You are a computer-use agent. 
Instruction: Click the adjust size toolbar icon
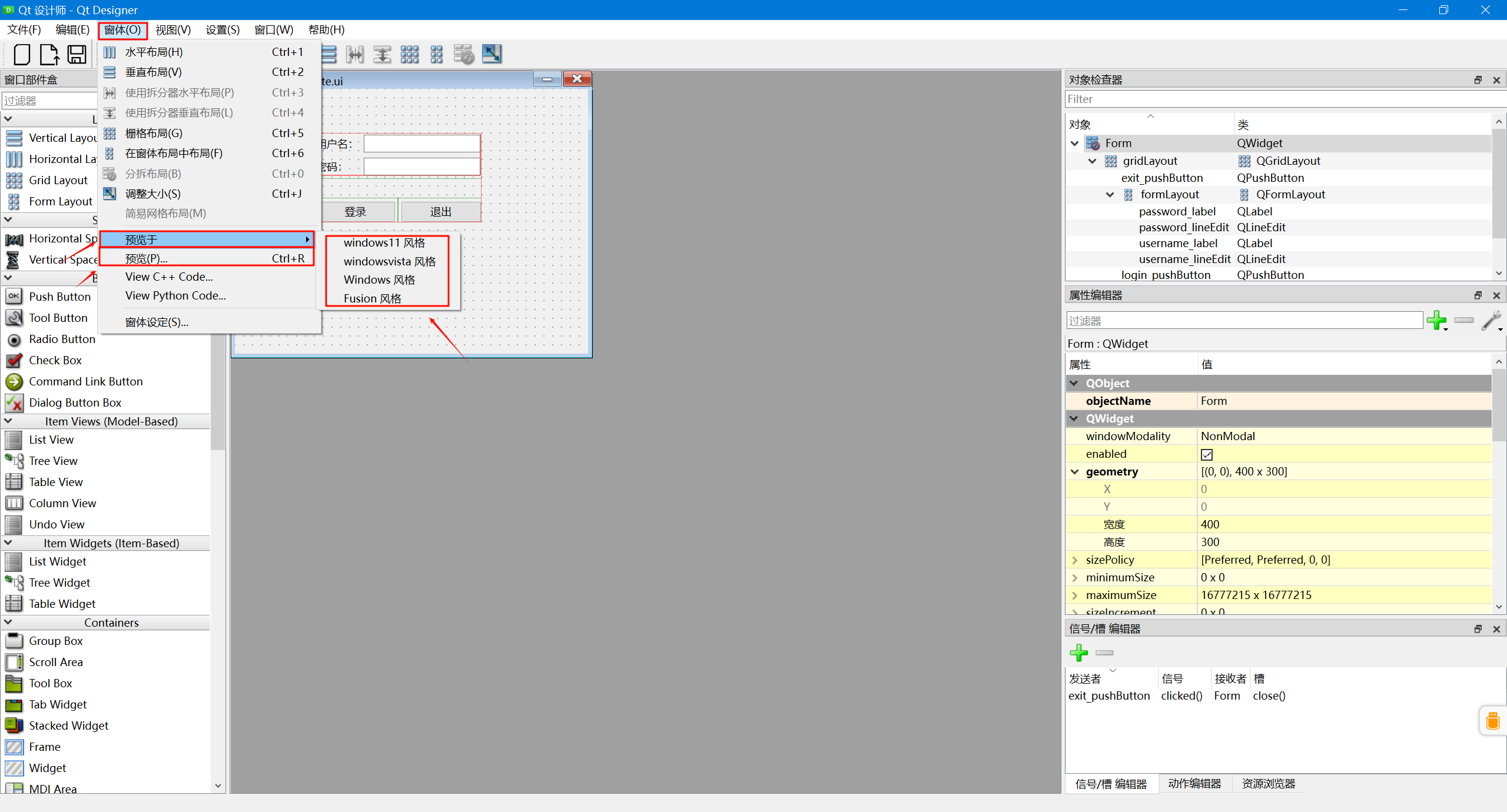[492, 54]
